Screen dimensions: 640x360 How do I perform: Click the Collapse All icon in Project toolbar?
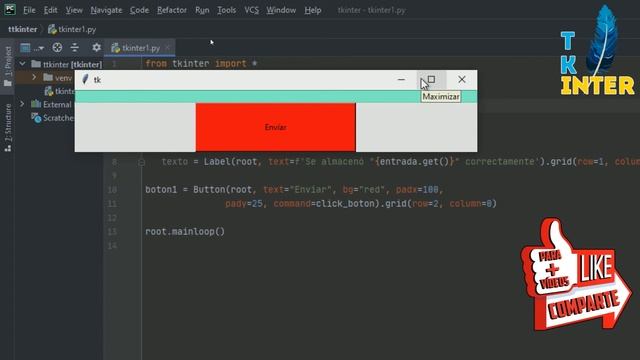click(x=75, y=48)
